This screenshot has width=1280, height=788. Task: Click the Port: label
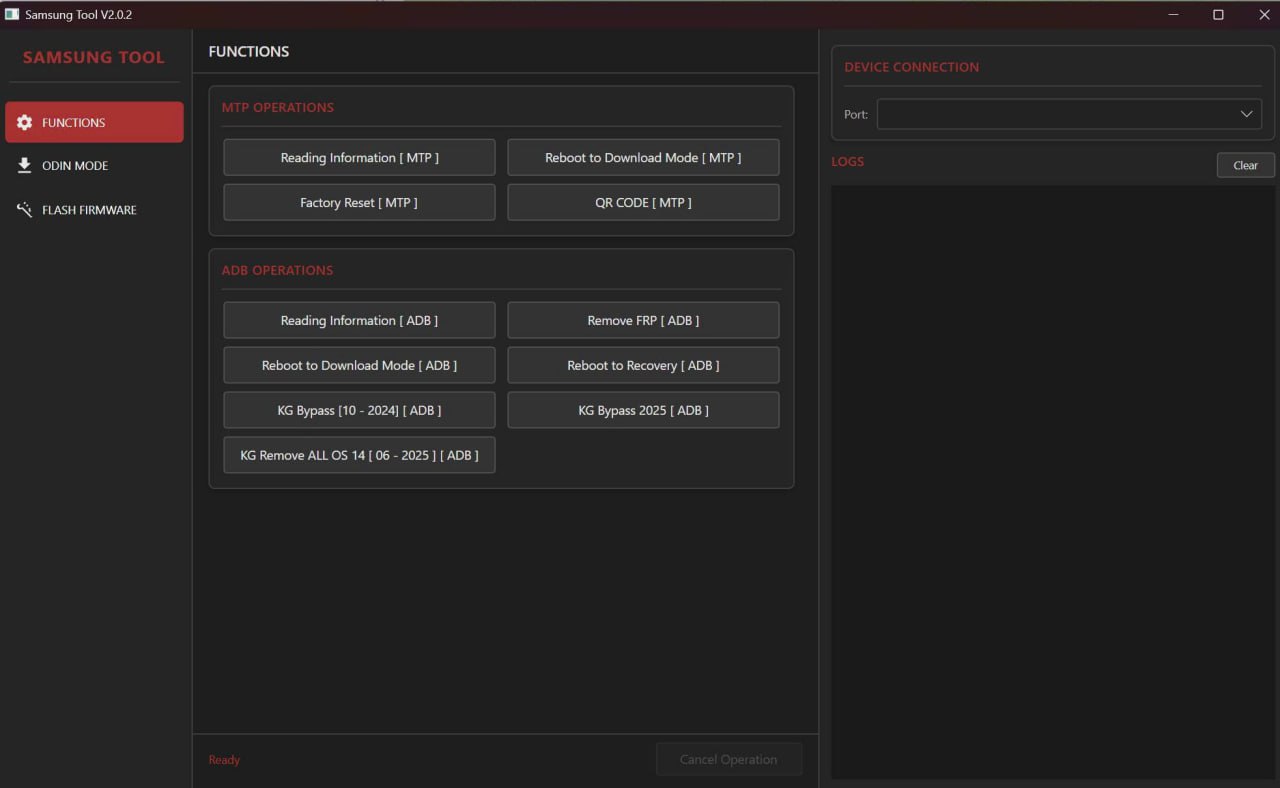pos(856,114)
